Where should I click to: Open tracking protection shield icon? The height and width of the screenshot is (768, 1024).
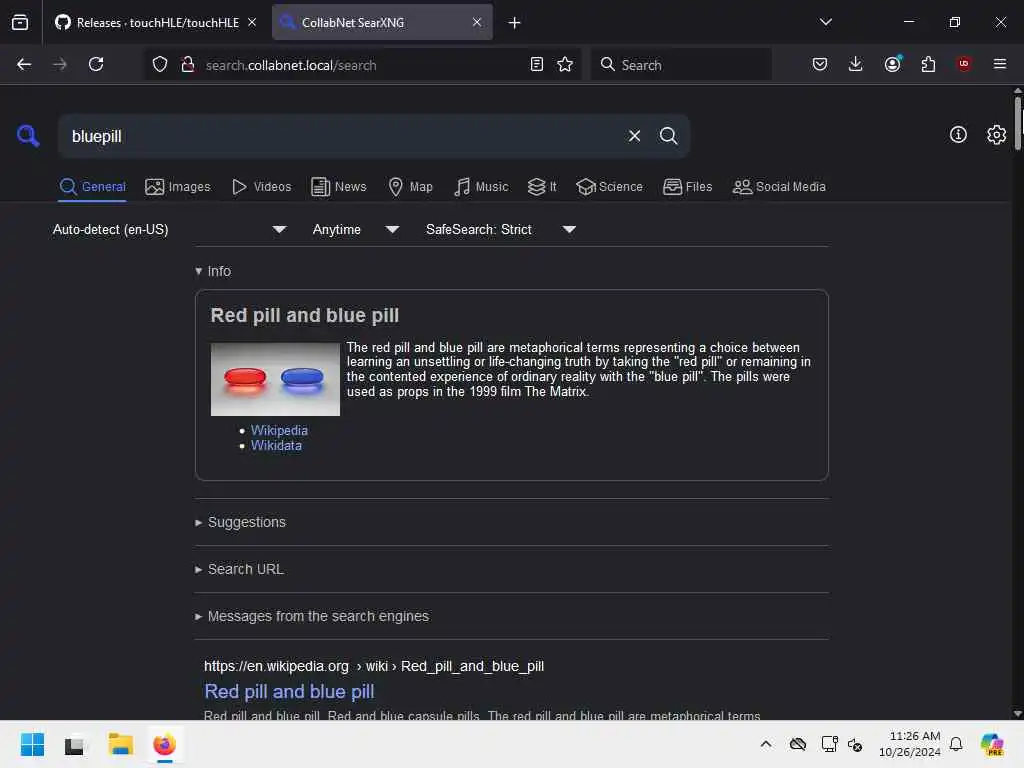tap(160, 64)
